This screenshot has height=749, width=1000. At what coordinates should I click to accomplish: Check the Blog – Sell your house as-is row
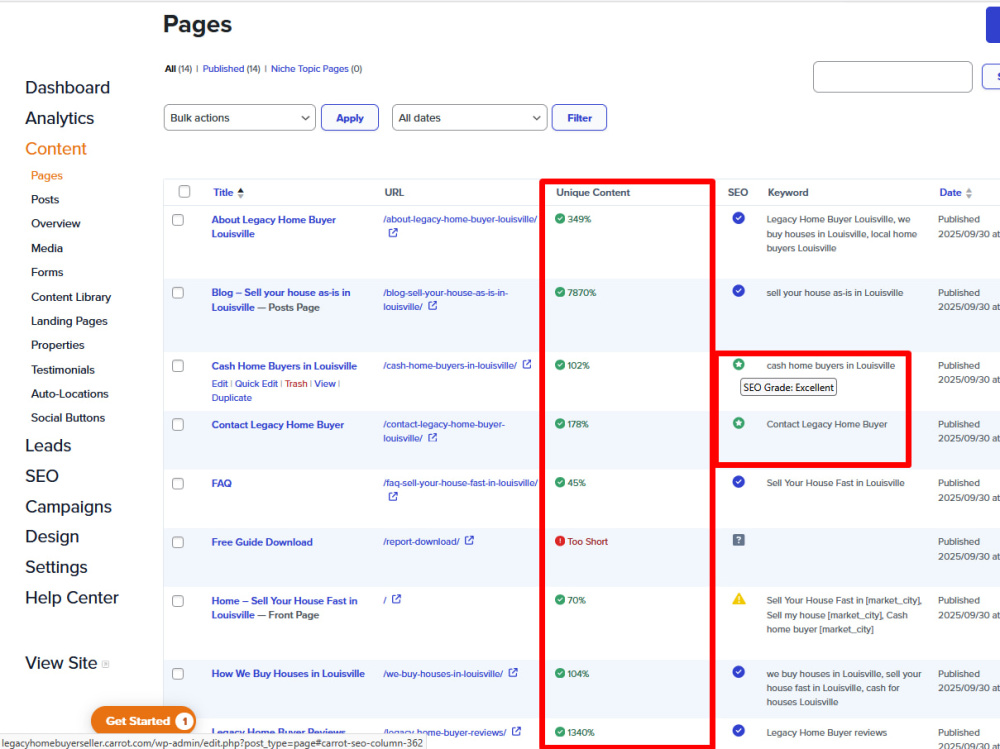[x=178, y=293]
